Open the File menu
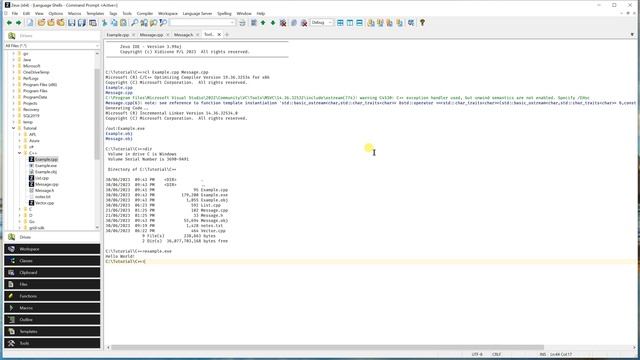 (x=15, y=13)
